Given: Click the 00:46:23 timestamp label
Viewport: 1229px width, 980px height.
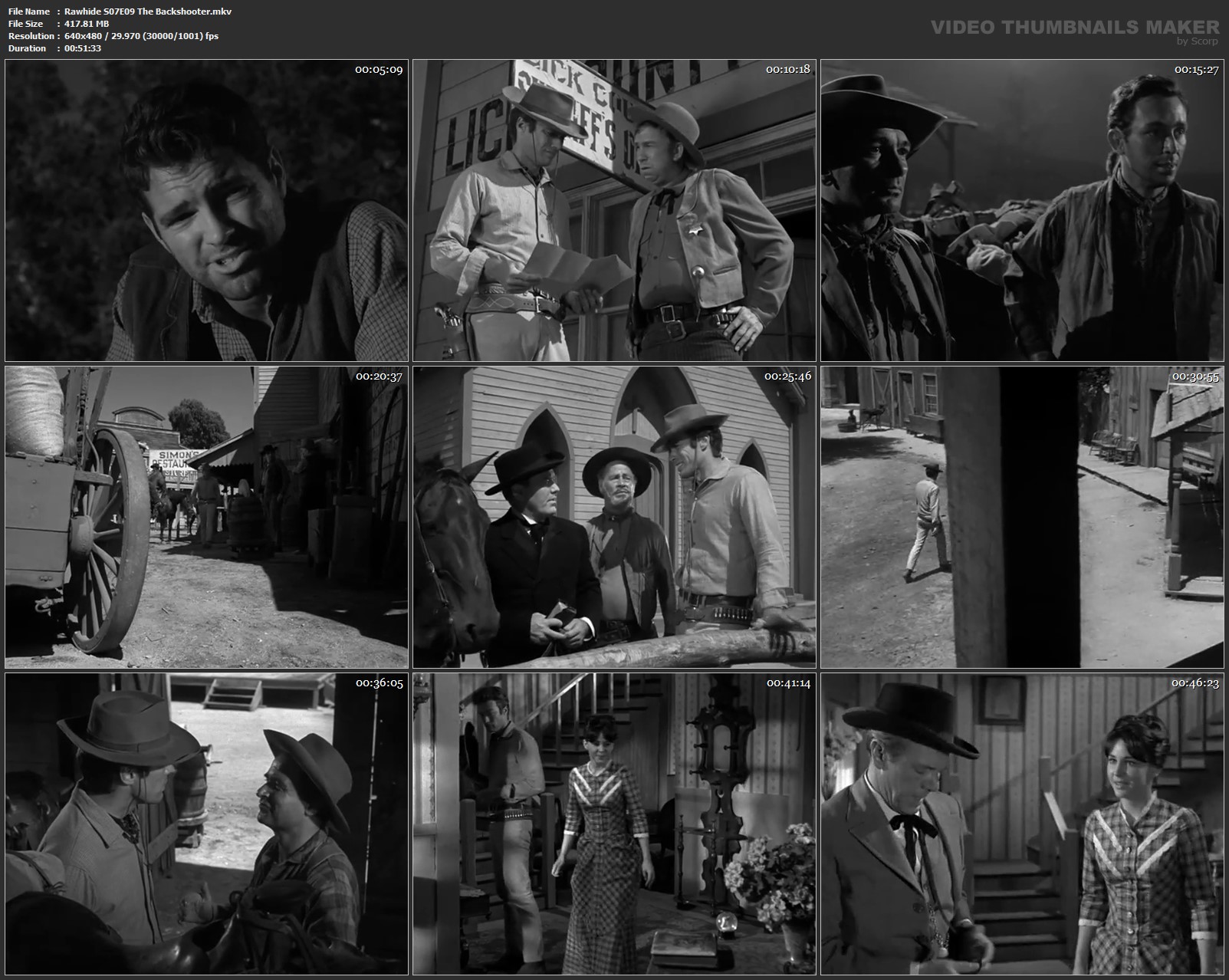Looking at the screenshot, I should (1194, 683).
